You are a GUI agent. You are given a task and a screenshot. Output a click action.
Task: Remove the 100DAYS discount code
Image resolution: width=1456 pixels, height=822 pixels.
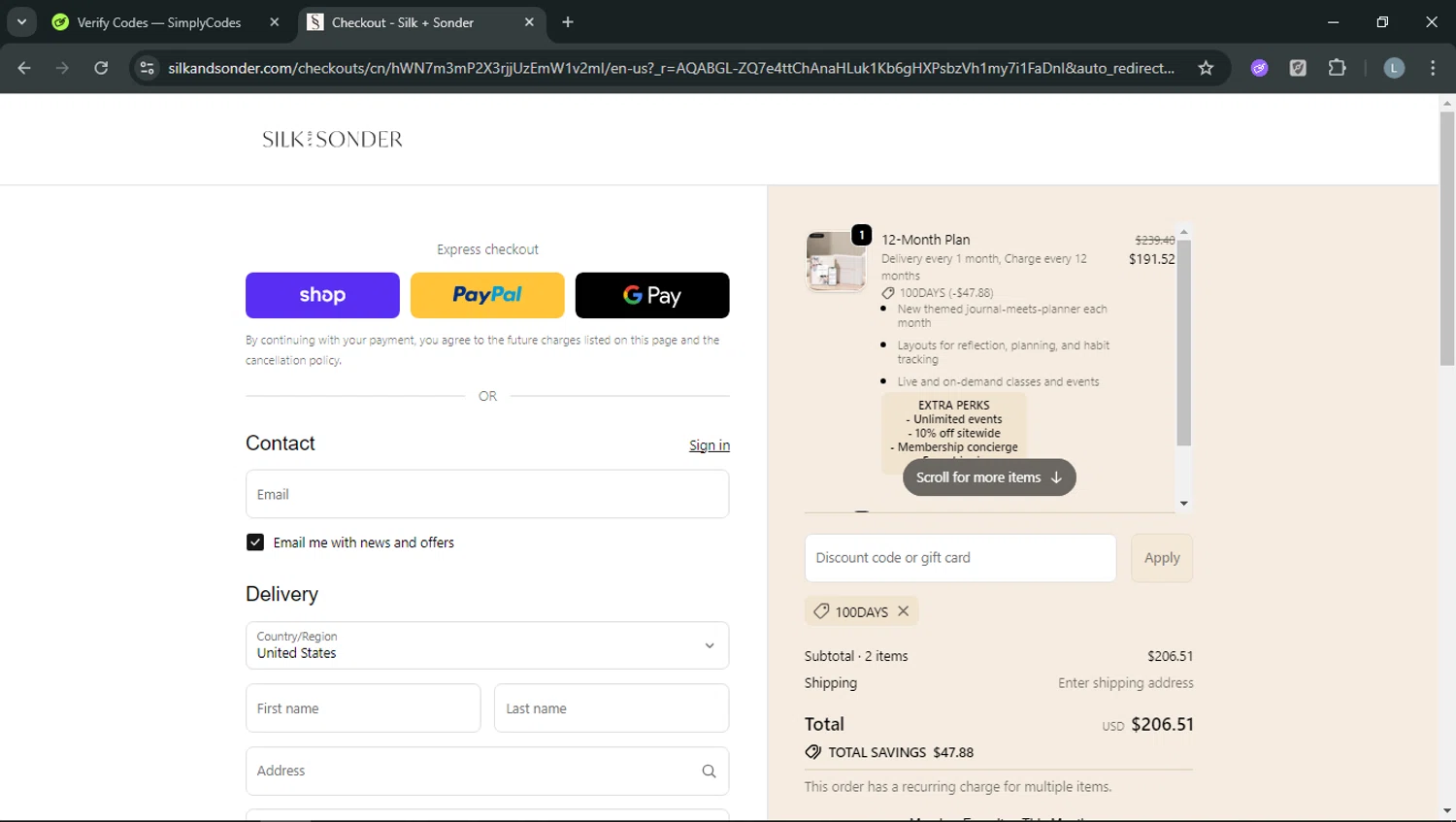tap(904, 611)
